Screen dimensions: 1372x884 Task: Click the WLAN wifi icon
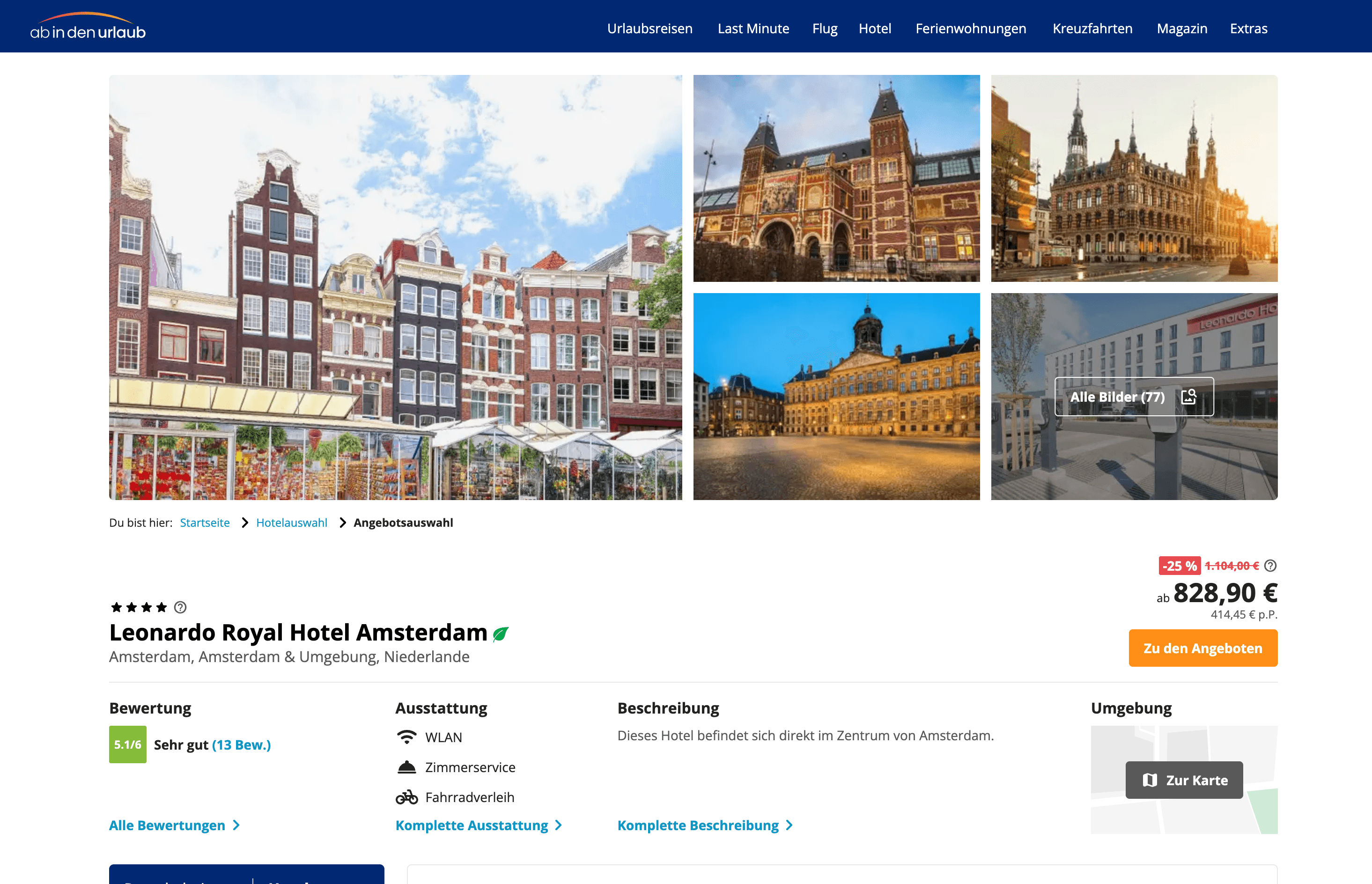406,737
